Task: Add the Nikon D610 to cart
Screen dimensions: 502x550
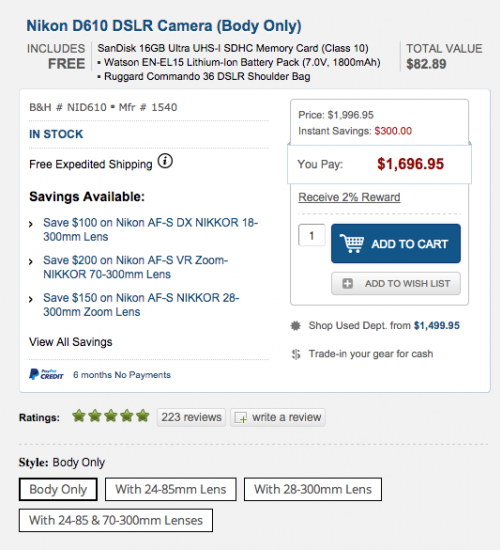Action: coord(396,243)
